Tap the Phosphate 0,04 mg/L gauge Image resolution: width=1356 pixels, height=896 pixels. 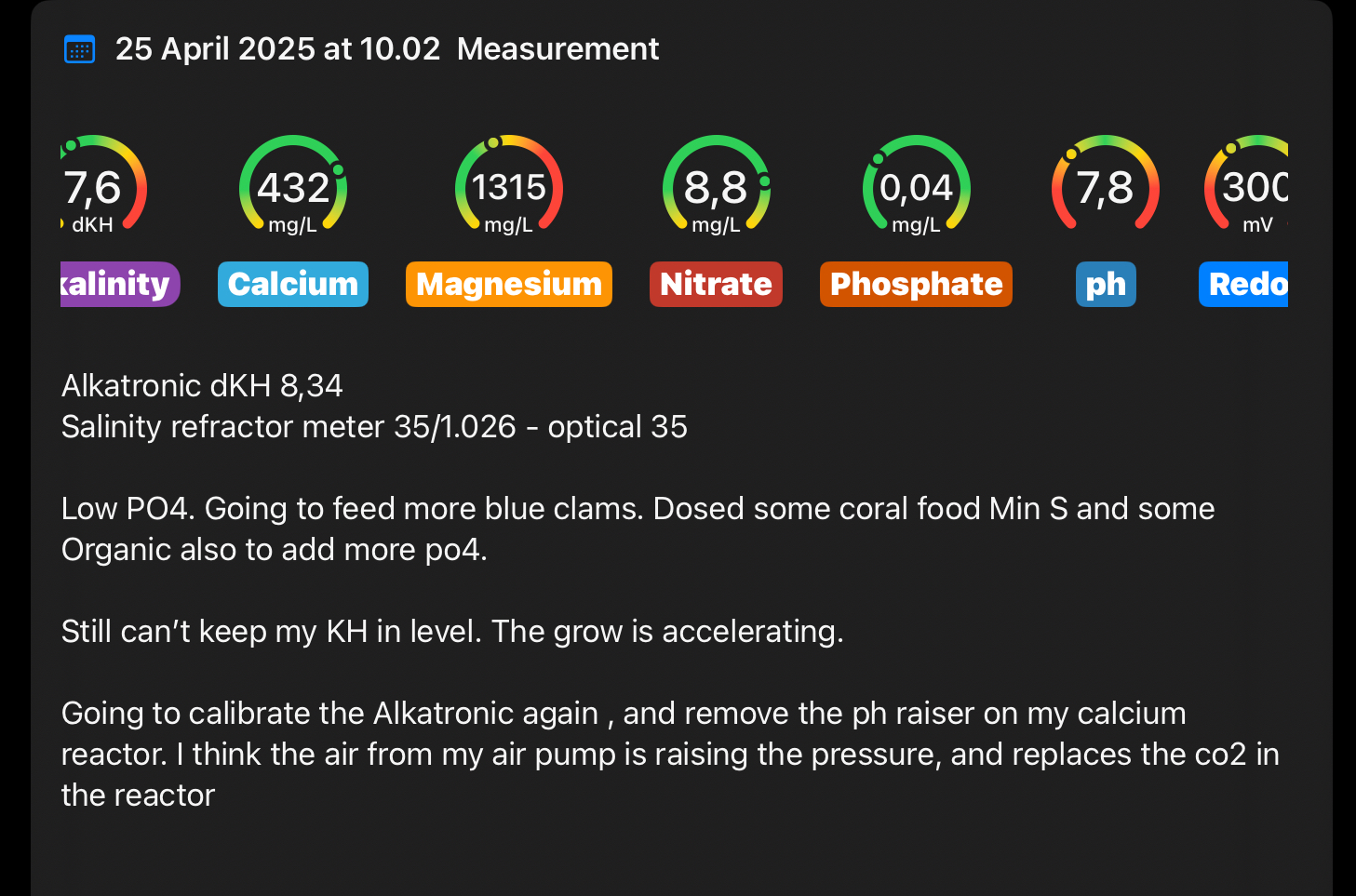916,186
